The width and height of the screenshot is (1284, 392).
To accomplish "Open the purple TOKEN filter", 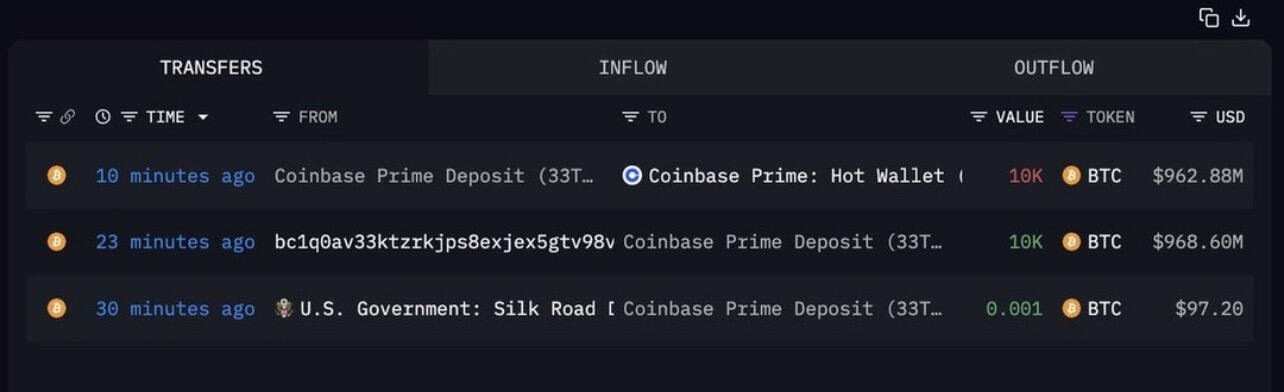I will (x=1069, y=117).
